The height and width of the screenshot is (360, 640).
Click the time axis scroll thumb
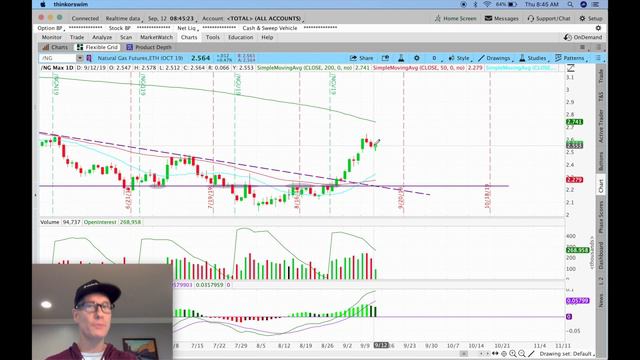pyautogui.click(x=464, y=354)
